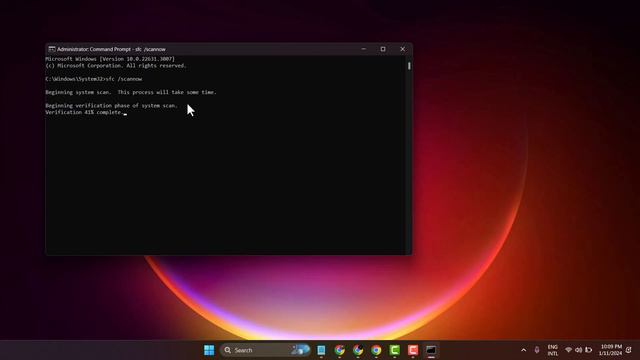Show hidden system tray icons
The width and height of the screenshot is (640, 360).
[x=524, y=350]
